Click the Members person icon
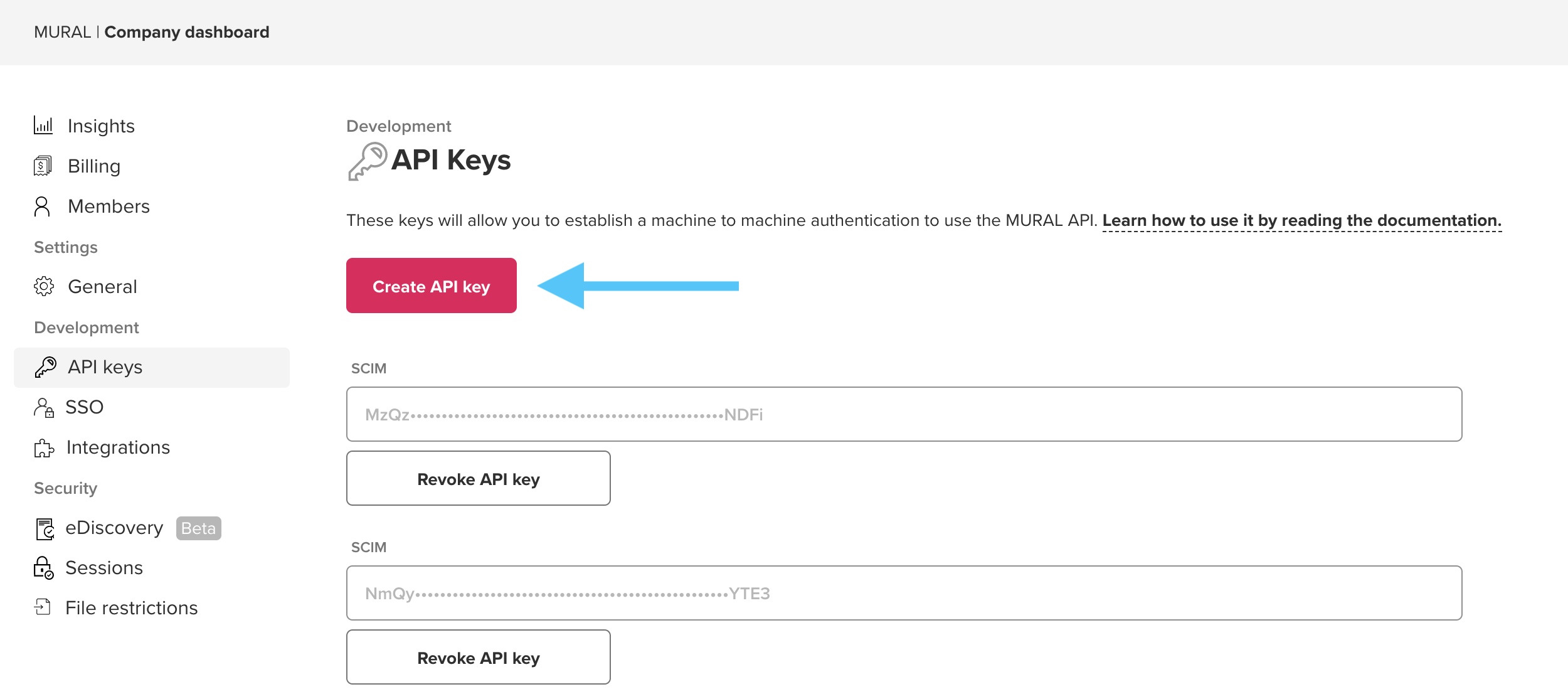Viewport: 1568px width, 699px height. [42, 206]
